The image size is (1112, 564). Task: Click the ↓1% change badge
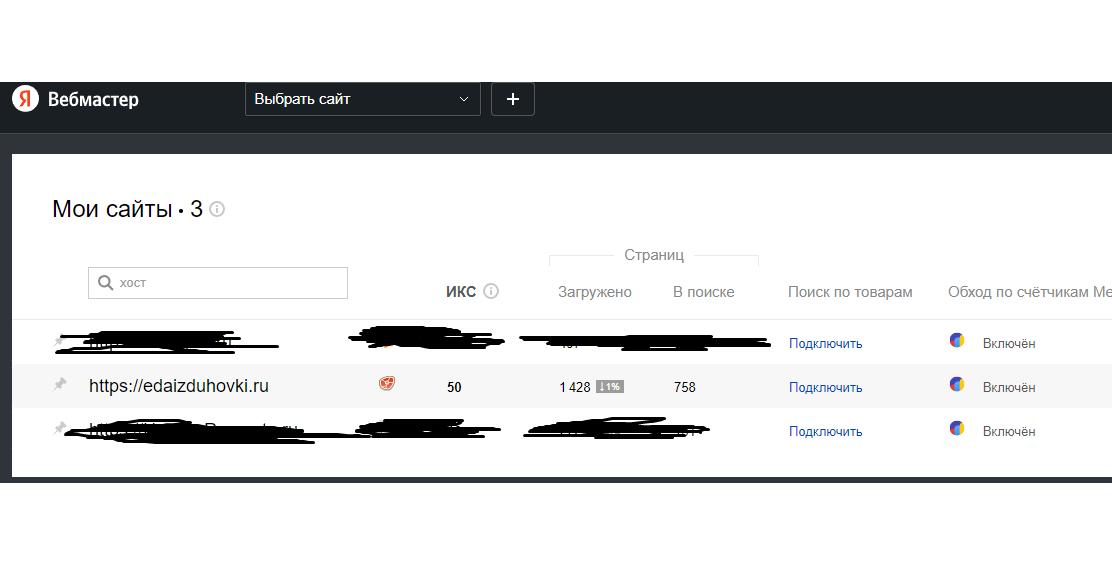[610, 387]
